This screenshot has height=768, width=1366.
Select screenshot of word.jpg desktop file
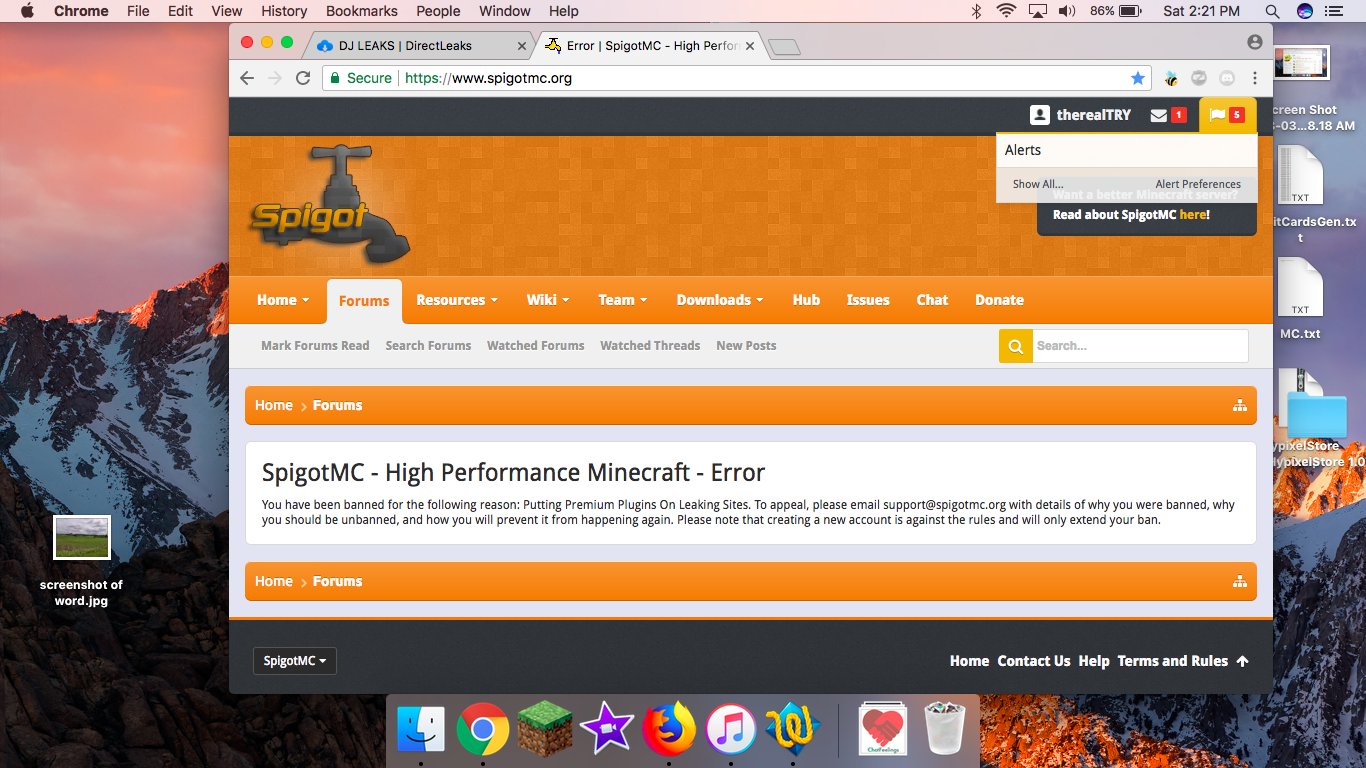(81, 562)
